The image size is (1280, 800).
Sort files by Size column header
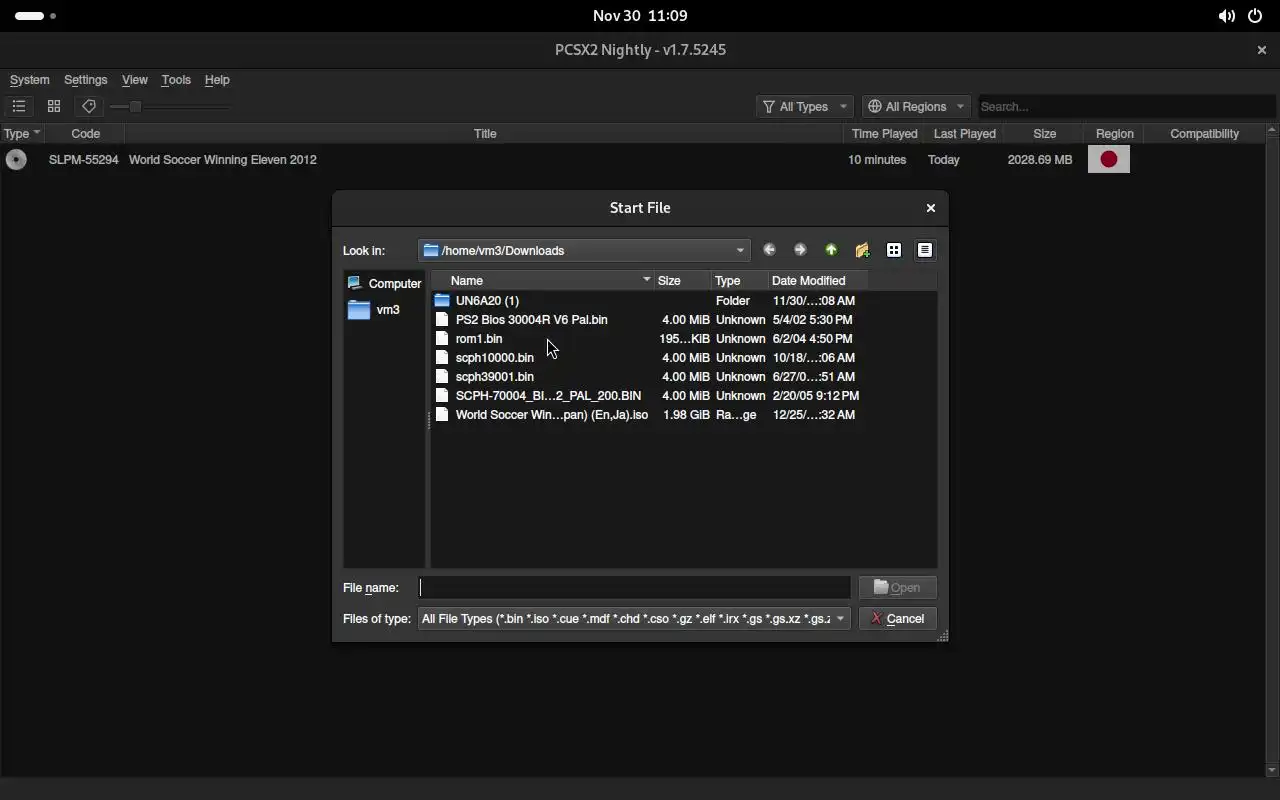683,281
